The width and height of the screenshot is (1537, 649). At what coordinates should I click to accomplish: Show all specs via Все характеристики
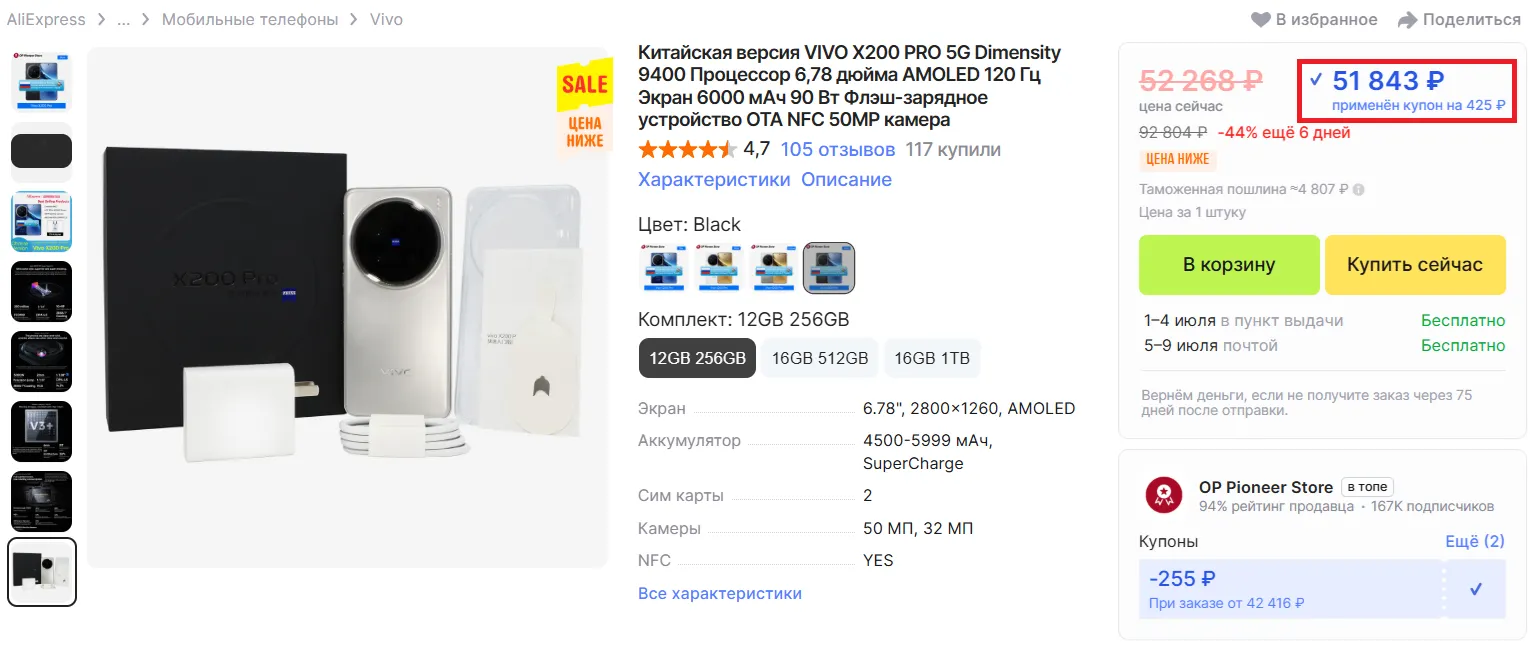(720, 593)
